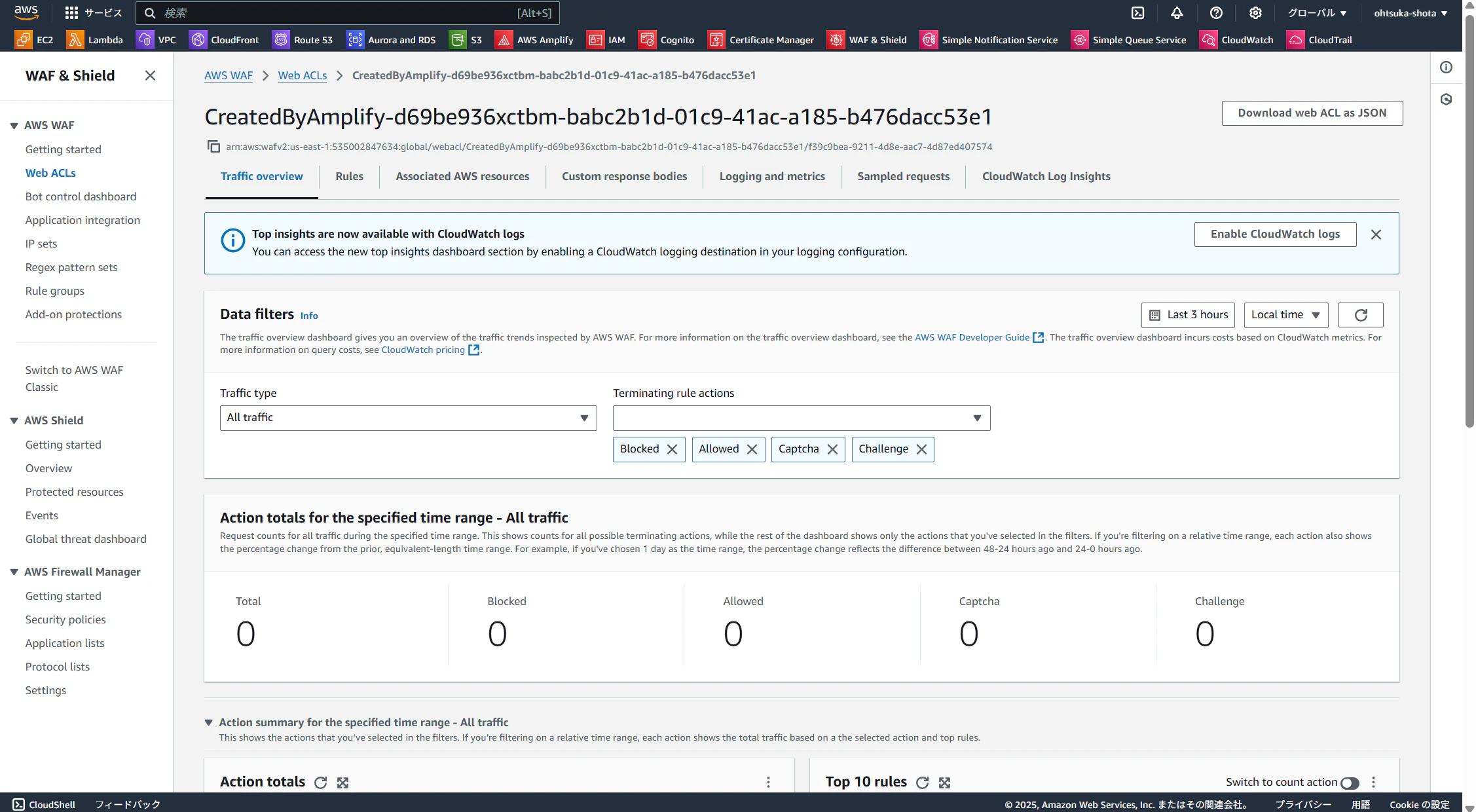This screenshot has height=812, width=1476.
Task: Open the IAM shortcut icon
Action: pos(595,40)
